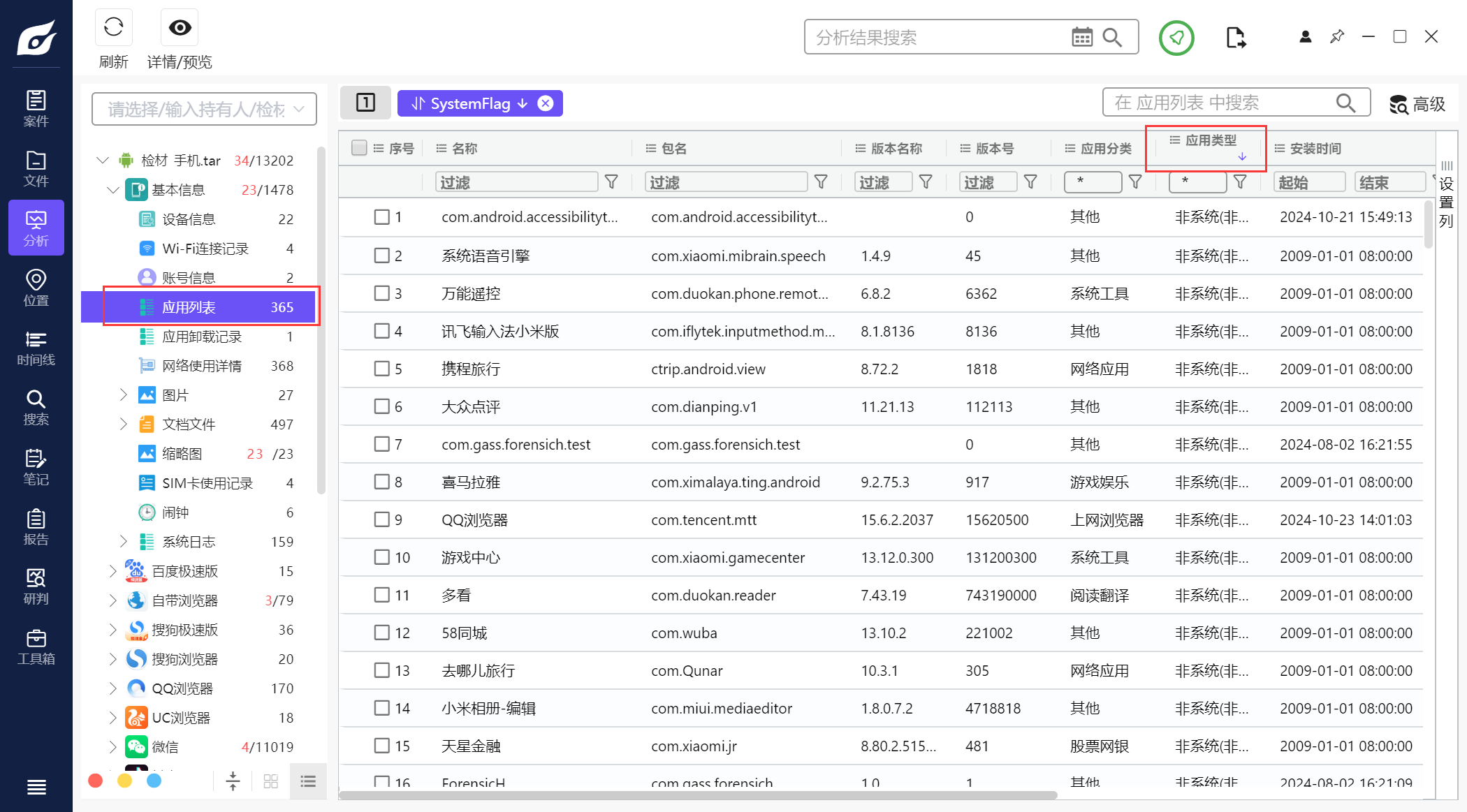
Task: Check the QQ浏览器 row 9 checkbox
Action: 381,519
